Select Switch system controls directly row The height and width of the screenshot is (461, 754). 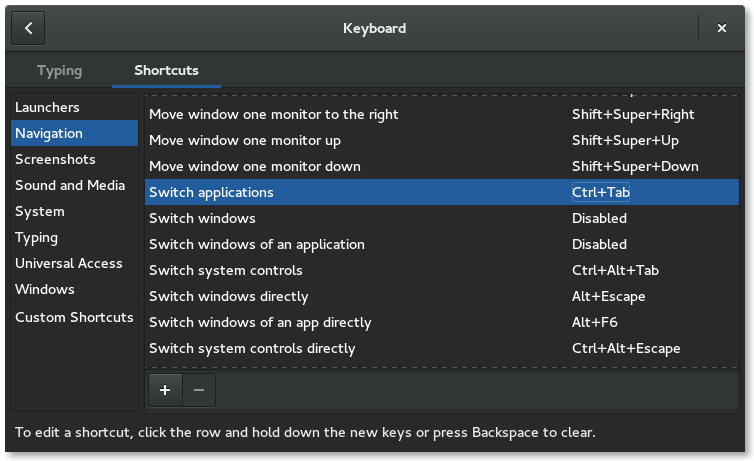click(x=252, y=348)
